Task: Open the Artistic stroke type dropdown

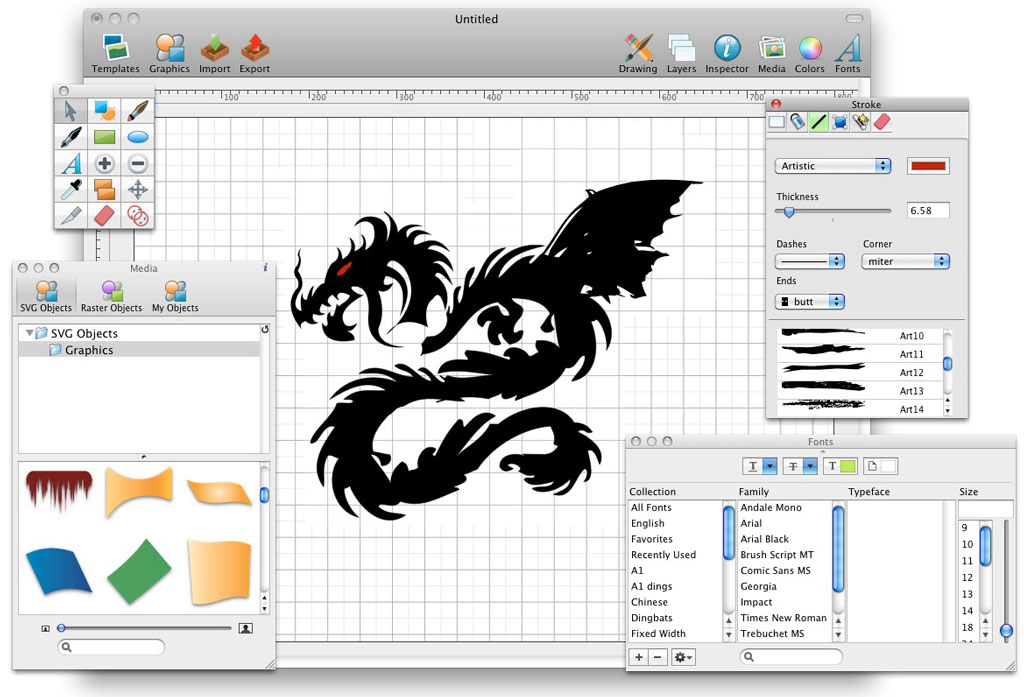Action: [x=833, y=166]
